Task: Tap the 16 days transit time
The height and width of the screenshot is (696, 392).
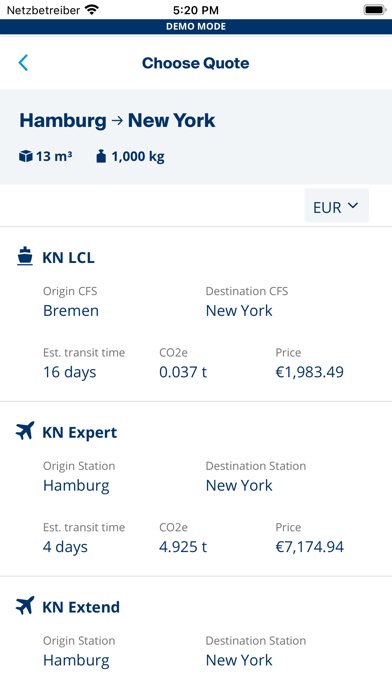Action: pos(70,372)
